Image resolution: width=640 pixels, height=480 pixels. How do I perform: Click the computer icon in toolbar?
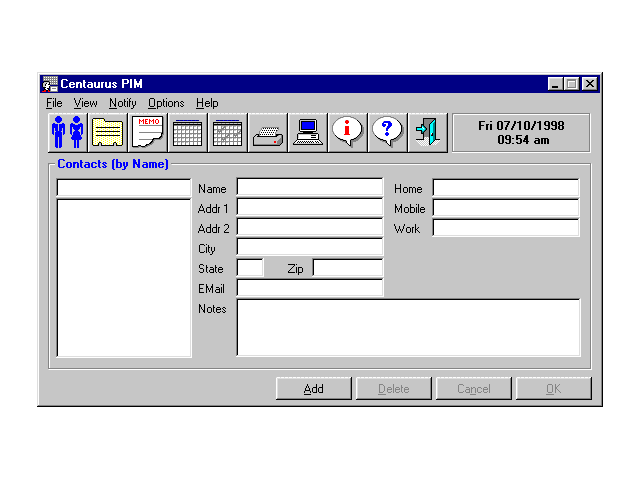click(x=307, y=132)
